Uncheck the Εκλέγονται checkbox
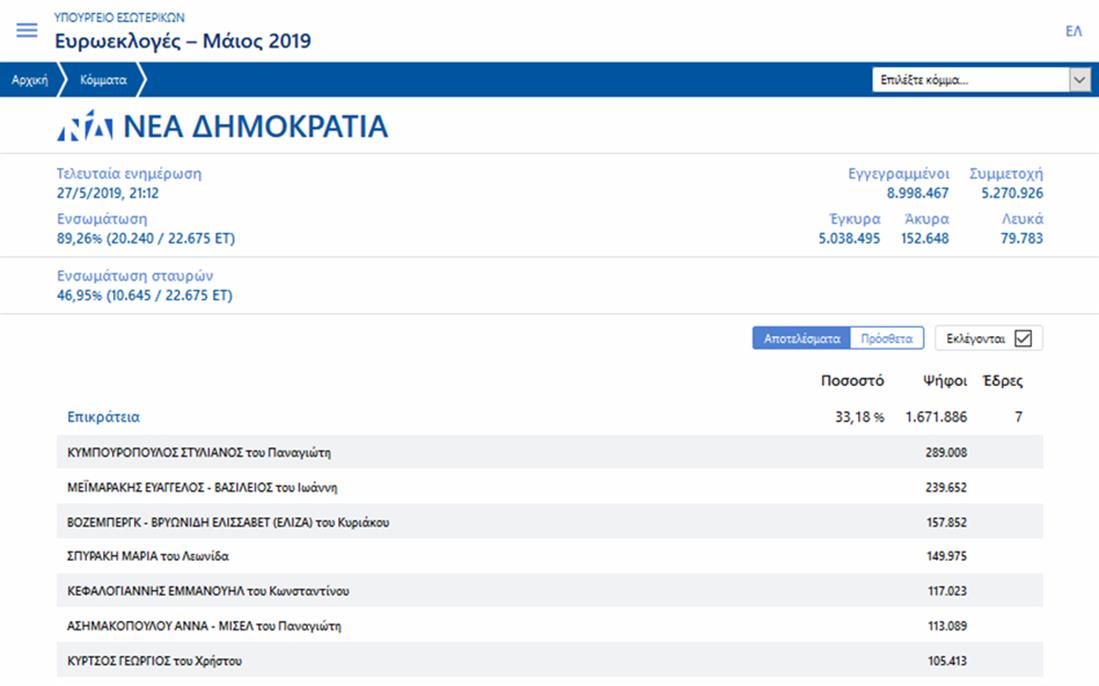 (1022, 338)
